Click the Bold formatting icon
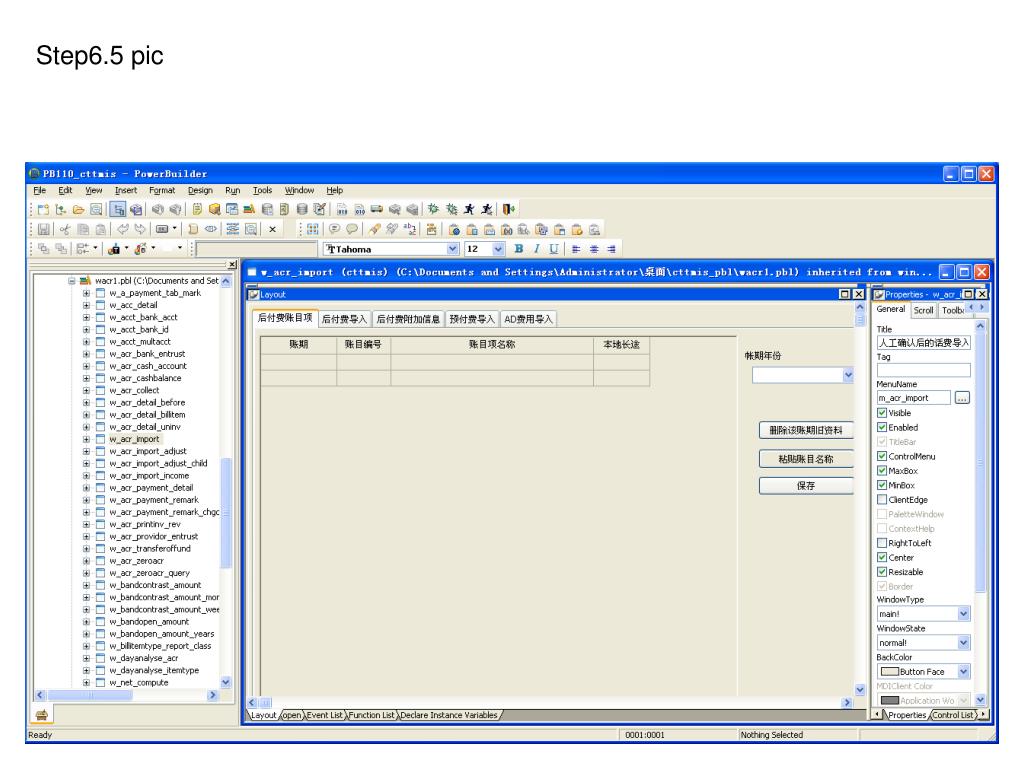This screenshot has height=768, width=1024. point(518,248)
